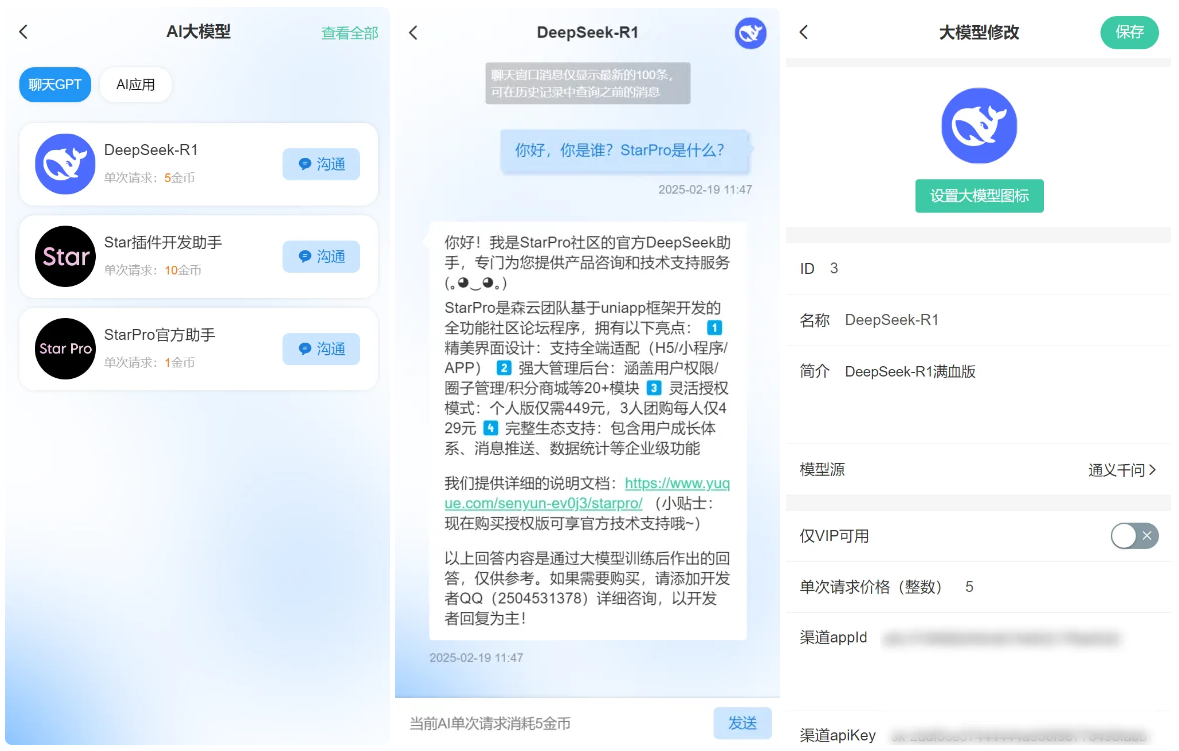Tap the StarPro官方助手 avatar icon
The width and height of the screenshot is (1179, 751).
[x=65, y=349]
